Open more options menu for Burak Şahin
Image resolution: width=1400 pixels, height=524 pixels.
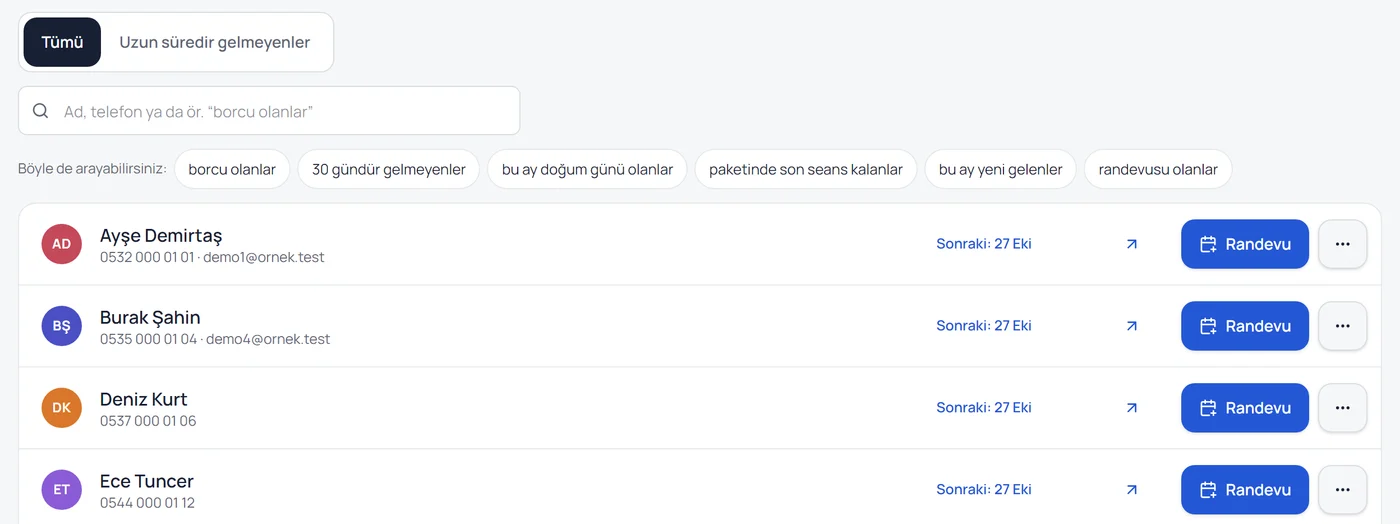(1343, 326)
